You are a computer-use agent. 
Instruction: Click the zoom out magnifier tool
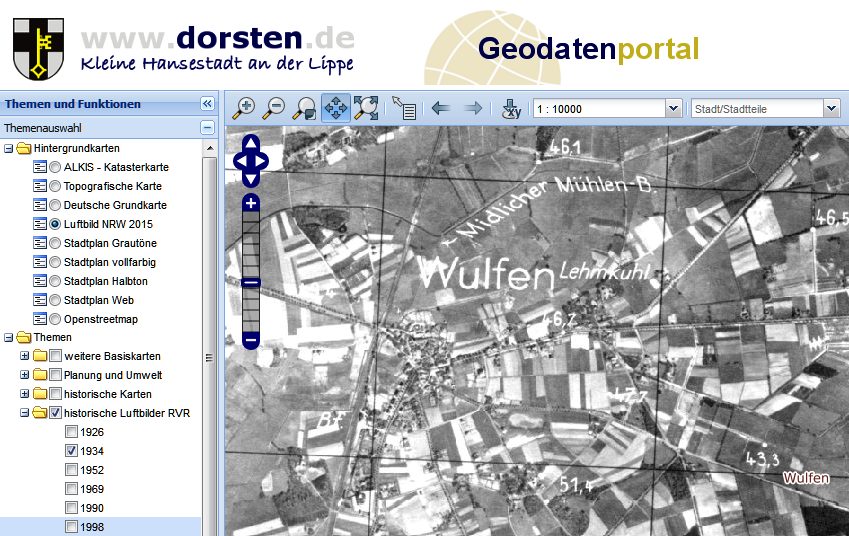pos(274,108)
